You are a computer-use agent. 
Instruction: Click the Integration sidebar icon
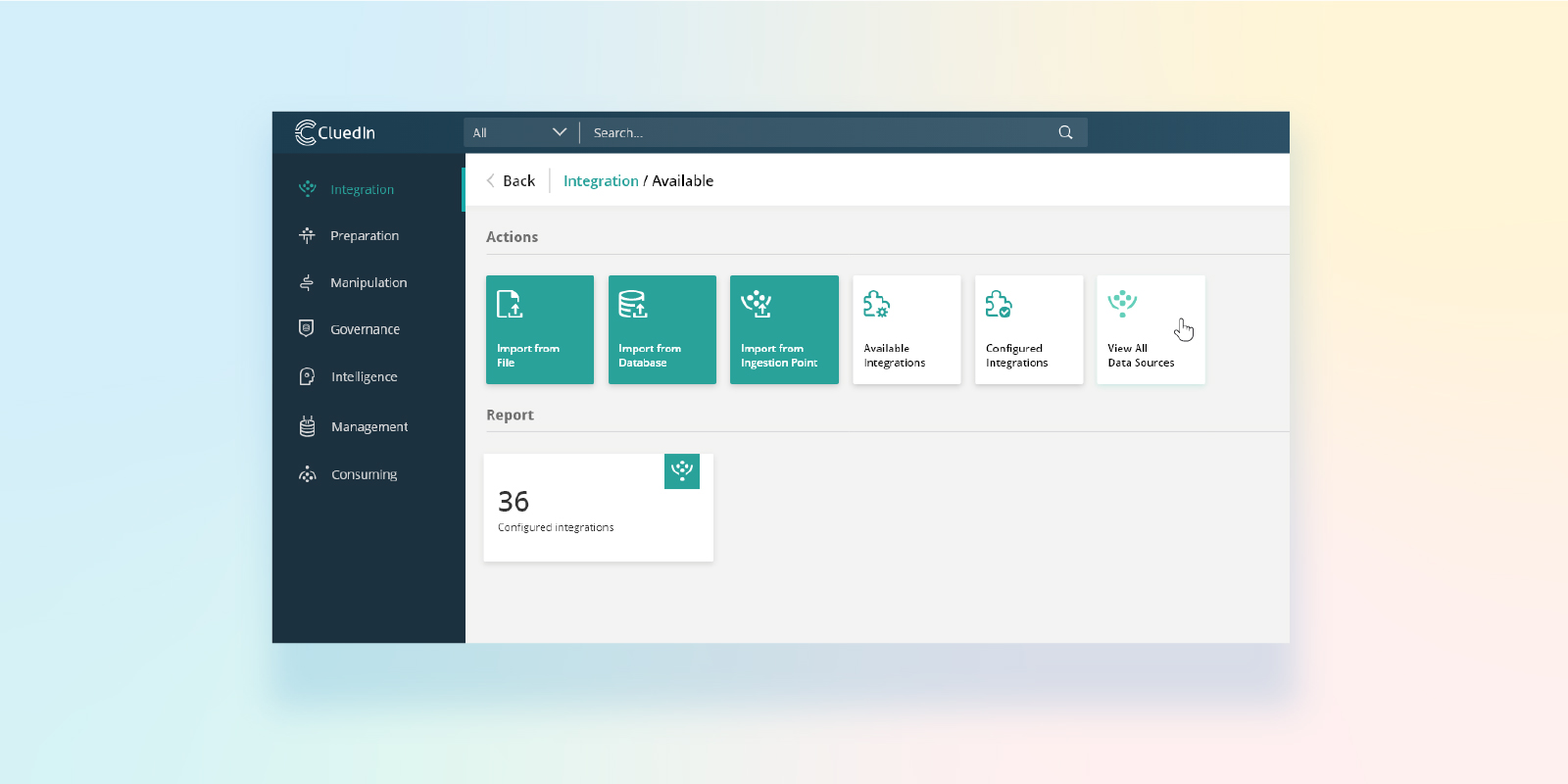tap(308, 188)
